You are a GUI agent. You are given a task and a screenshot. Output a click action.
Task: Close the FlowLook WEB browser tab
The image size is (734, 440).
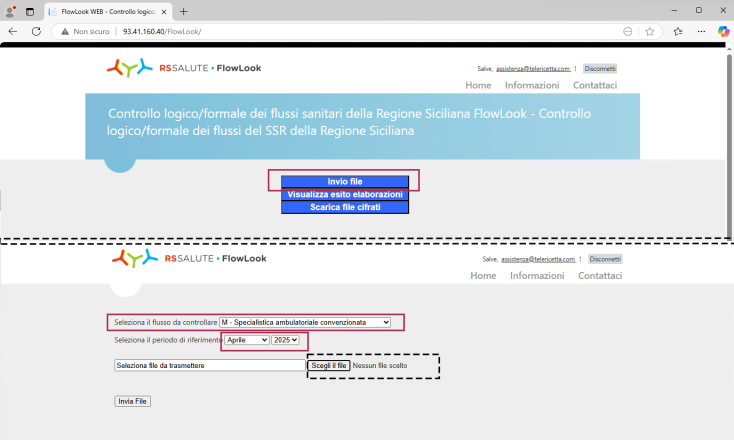(165, 10)
